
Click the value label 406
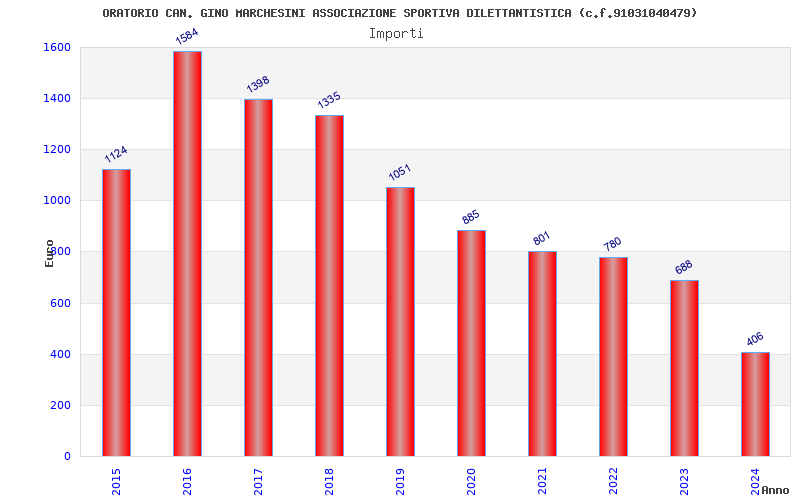(754, 339)
